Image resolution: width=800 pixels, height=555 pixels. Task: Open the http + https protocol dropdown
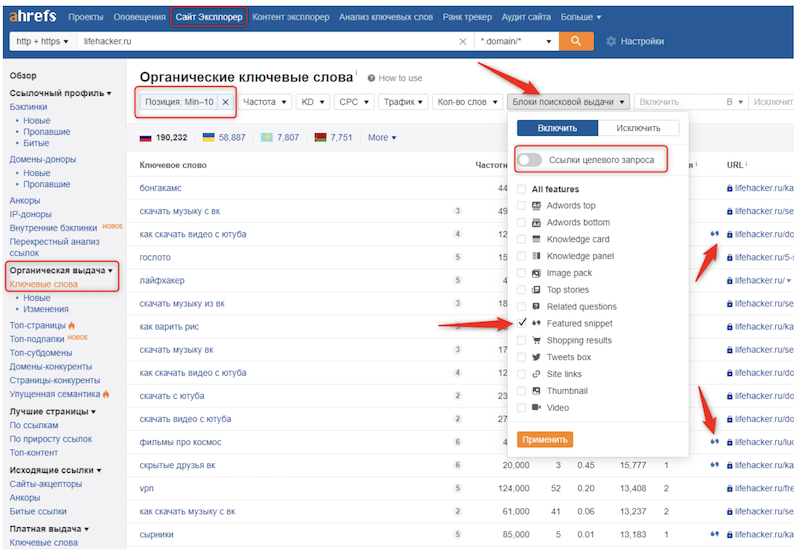(42, 41)
